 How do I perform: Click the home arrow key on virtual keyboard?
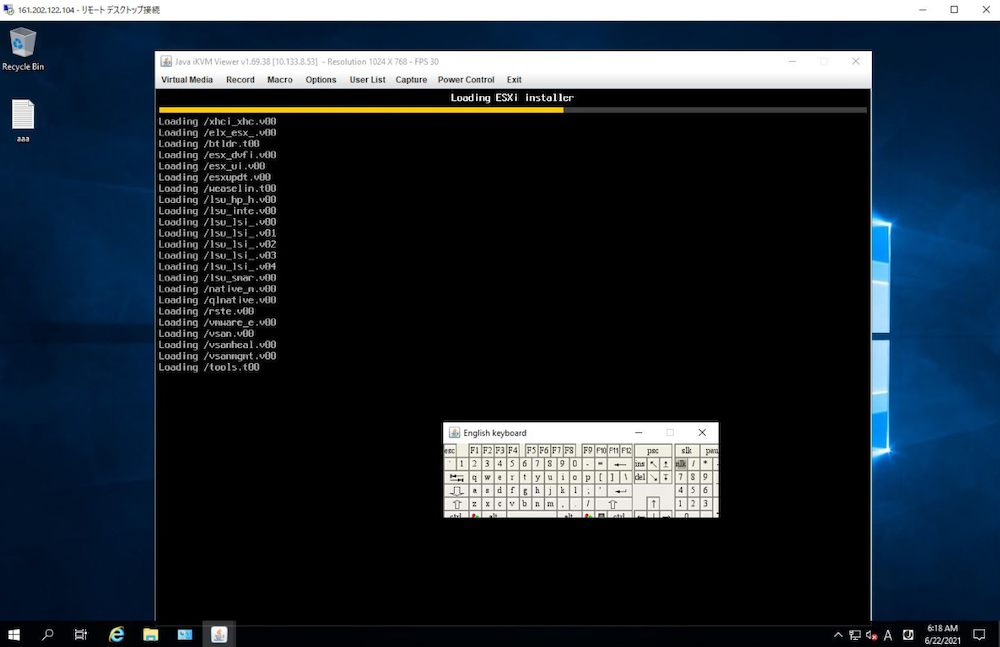point(654,464)
